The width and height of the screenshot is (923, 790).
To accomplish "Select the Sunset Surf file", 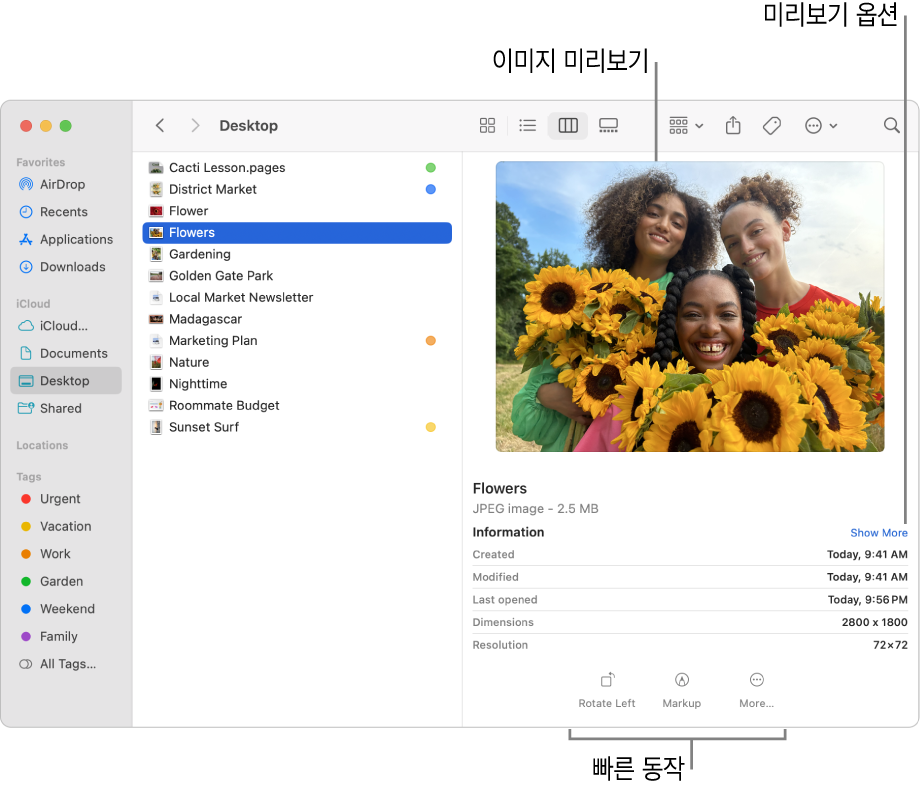I will click(297, 427).
